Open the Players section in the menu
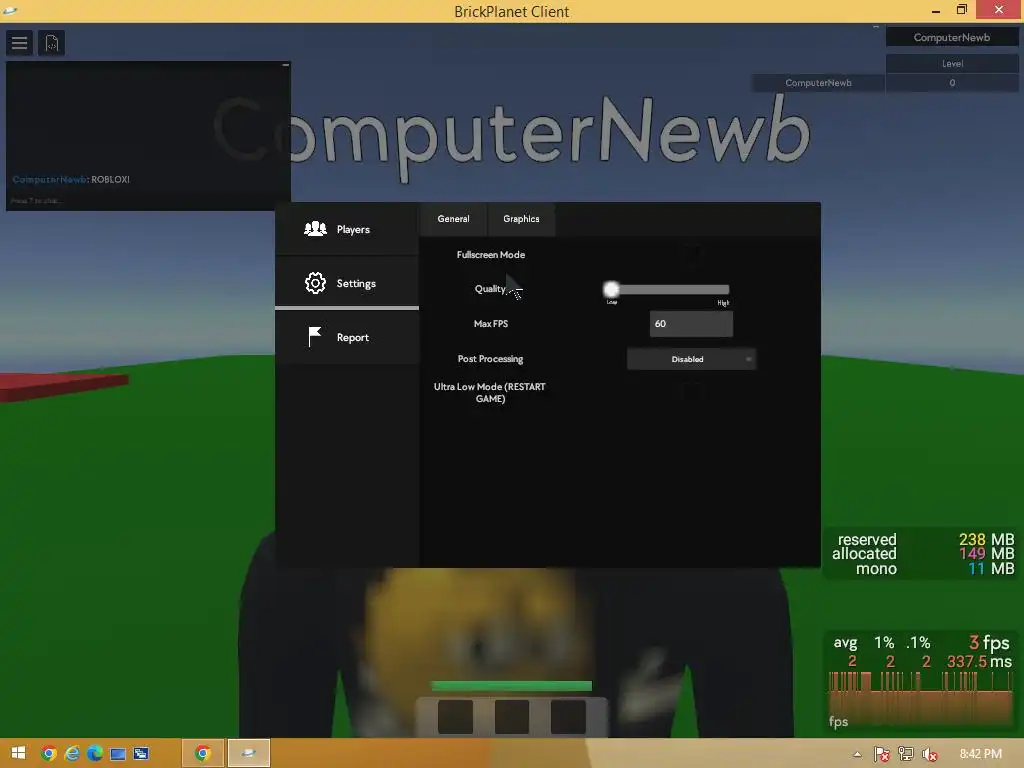The width and height of the screenshot is (1024, 768). point(347,229)
